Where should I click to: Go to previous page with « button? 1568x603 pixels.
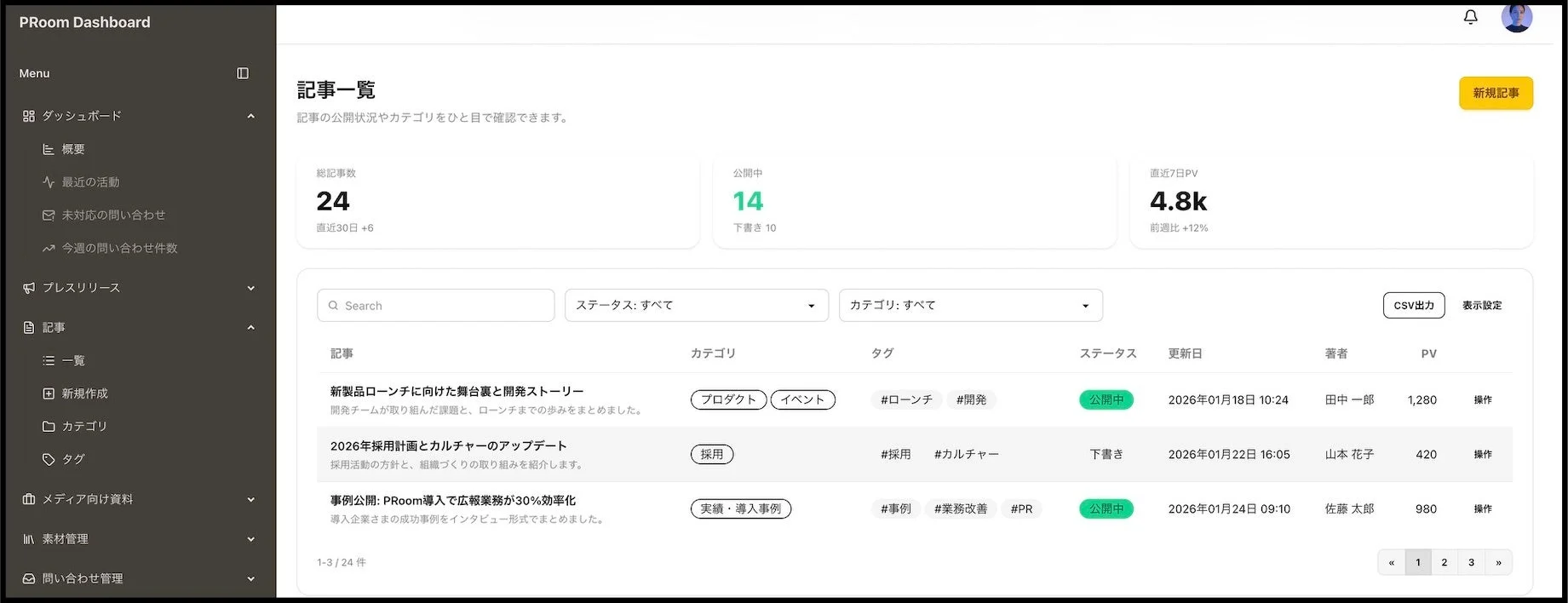tap(1392, 562)
